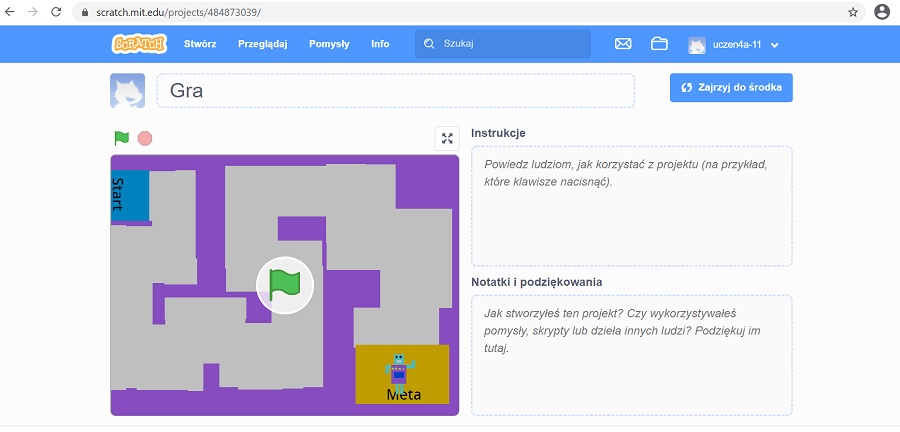
Task: Click the big green flag overlay on the stage
Action: [285, 285]
